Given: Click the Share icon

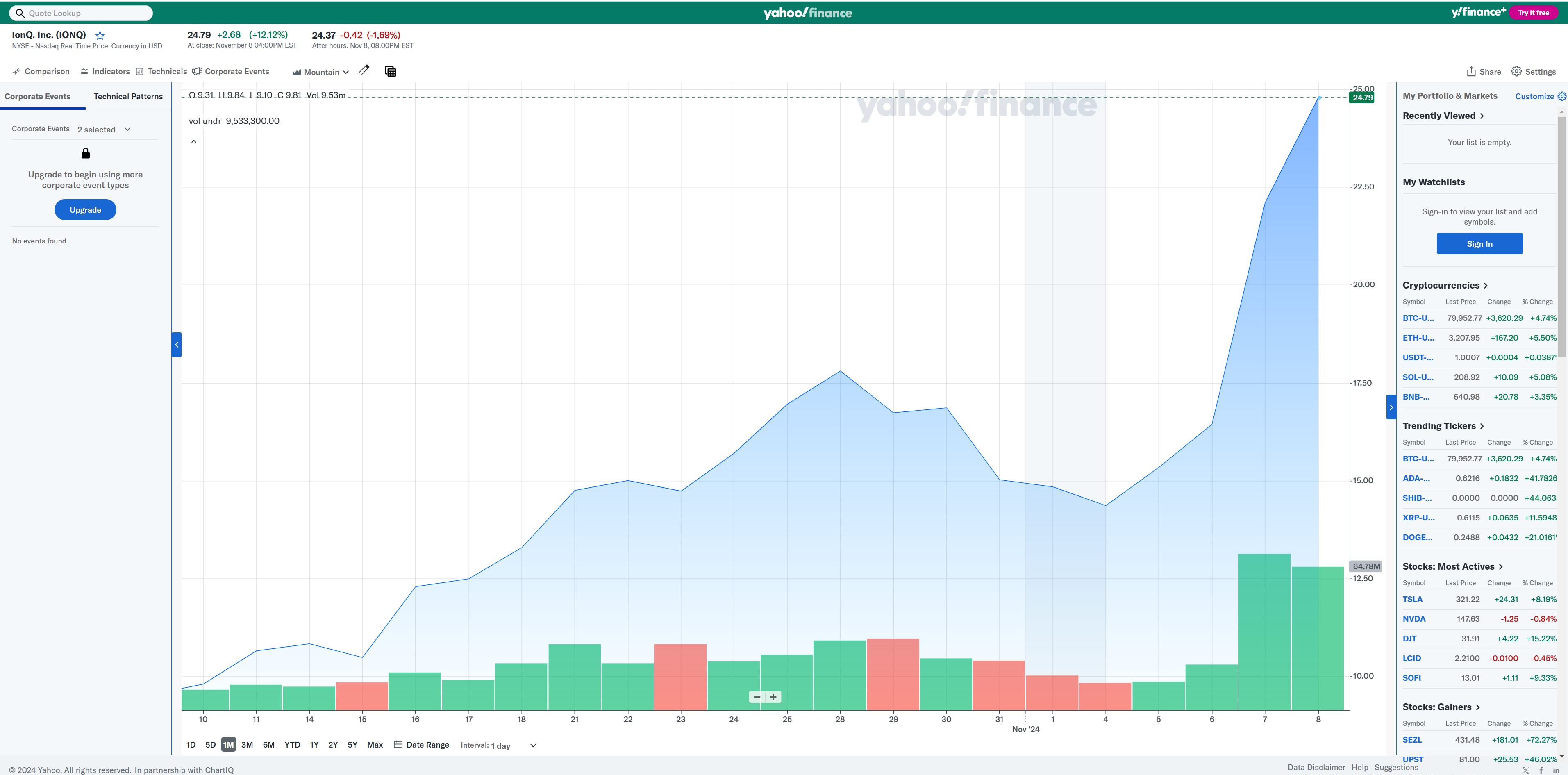Looking at the screenshot, I should (x=1471, y=71).
